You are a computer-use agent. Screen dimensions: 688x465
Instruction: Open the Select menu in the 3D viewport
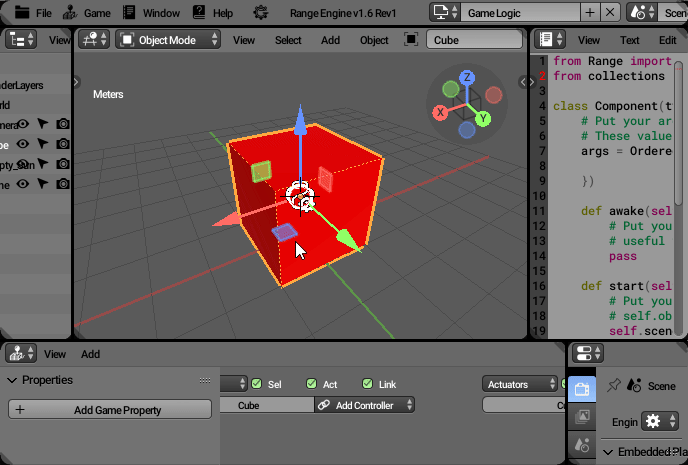coord(288,40)
